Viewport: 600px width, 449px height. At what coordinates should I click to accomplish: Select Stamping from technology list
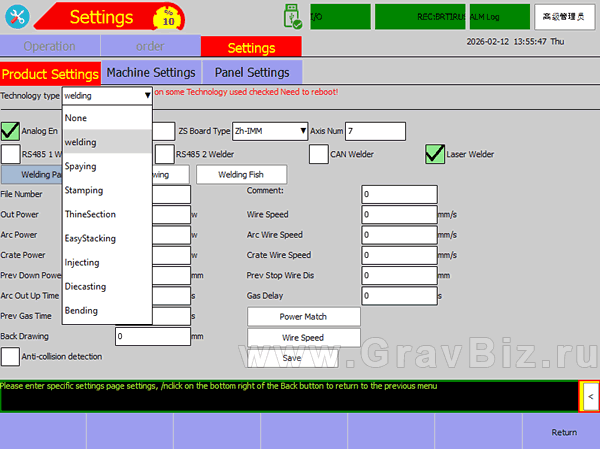[83, 190]
